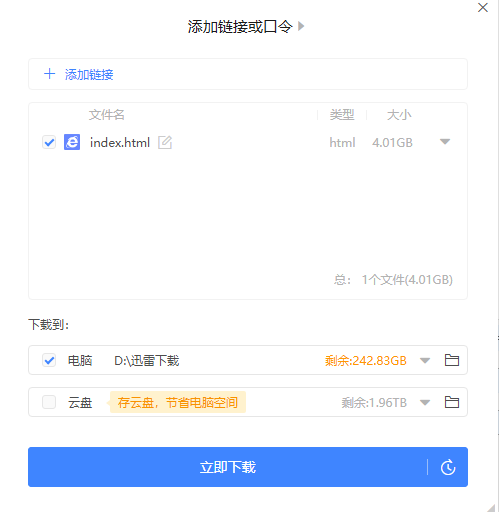
Task: Click the 电脑 label
Action: click(x=80, y=360)
